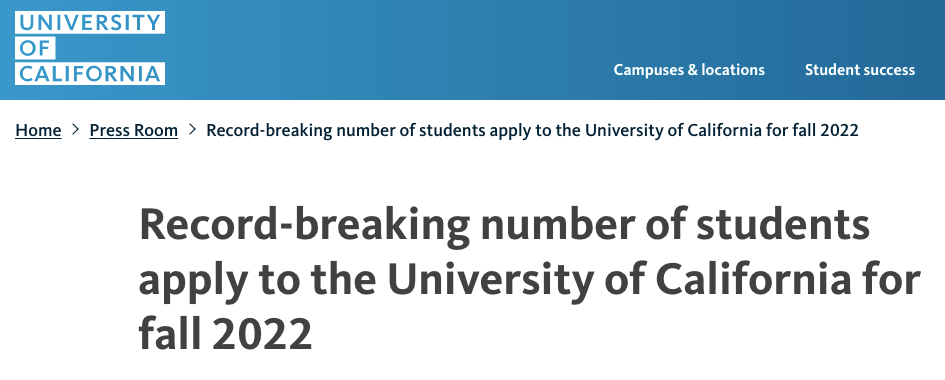Screen dimensions: 945x380
Task: Click the chevron separator after Press Room
Action: coord(192,129)
